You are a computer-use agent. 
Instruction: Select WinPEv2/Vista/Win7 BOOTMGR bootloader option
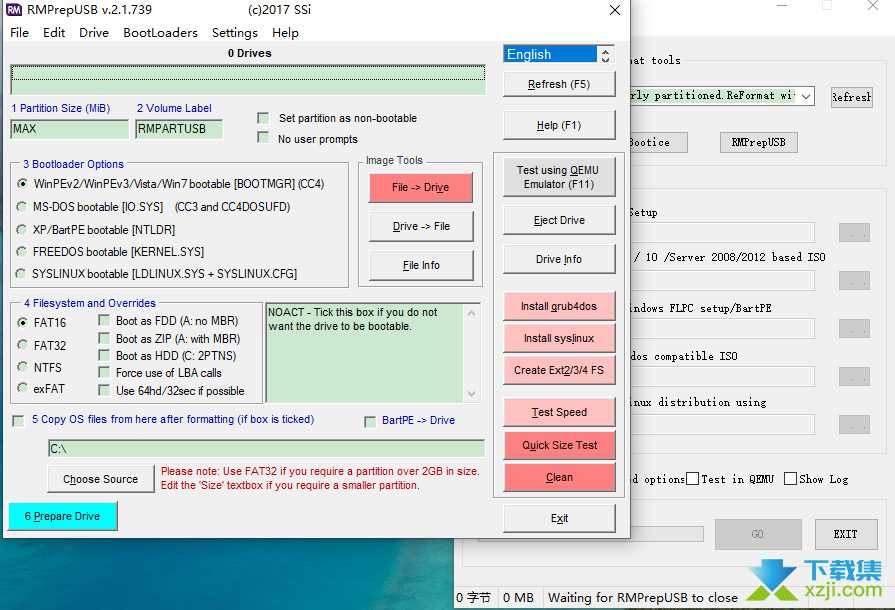click(x=22, y=184)
